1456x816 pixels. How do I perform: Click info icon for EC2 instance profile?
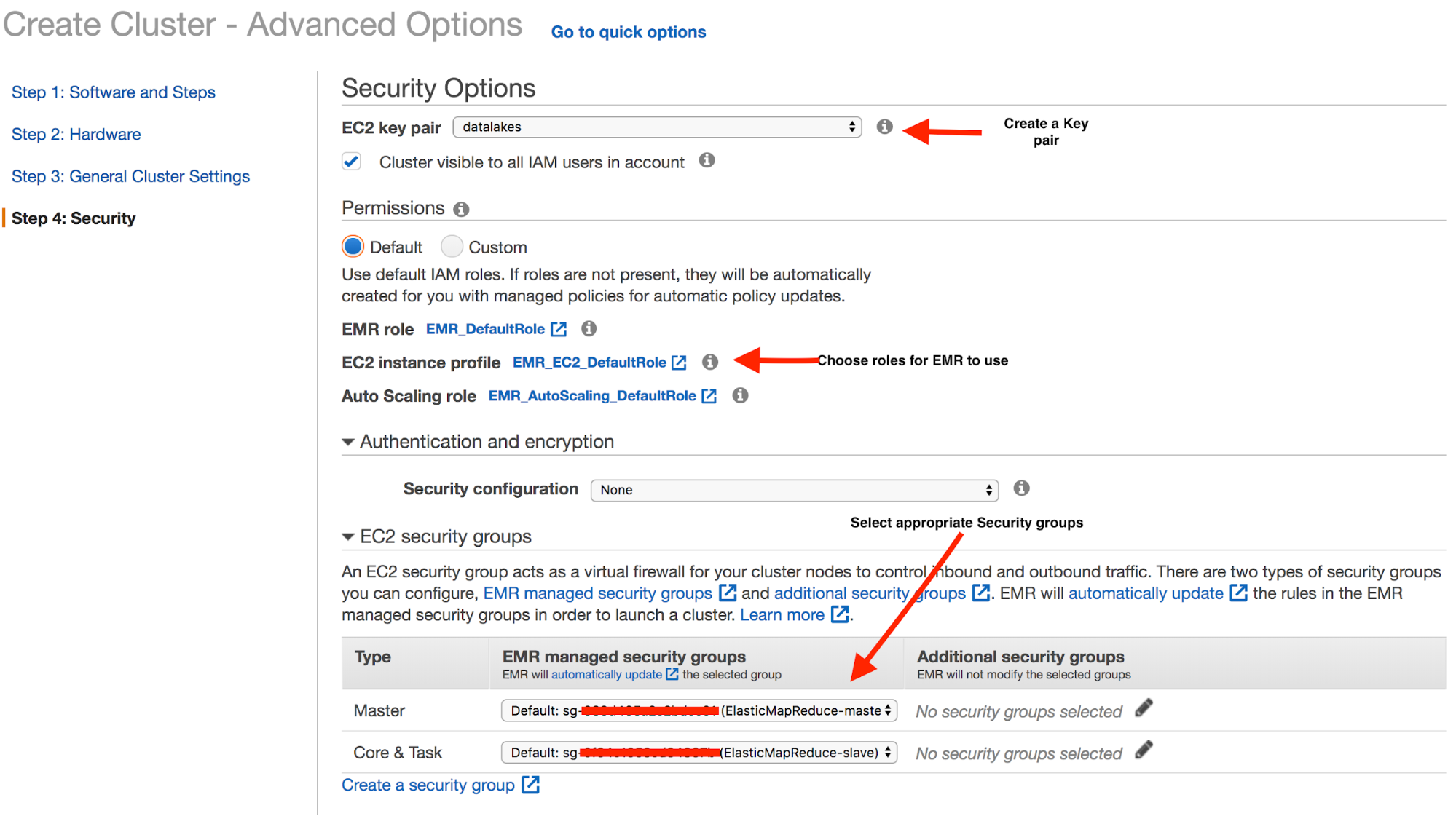point(710,362)
